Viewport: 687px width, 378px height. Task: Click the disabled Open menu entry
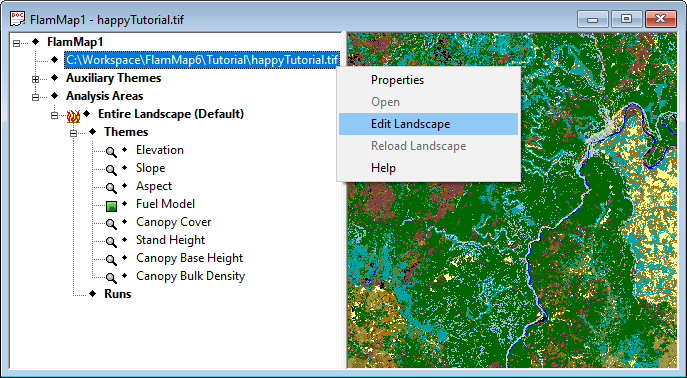pos(428,102)
